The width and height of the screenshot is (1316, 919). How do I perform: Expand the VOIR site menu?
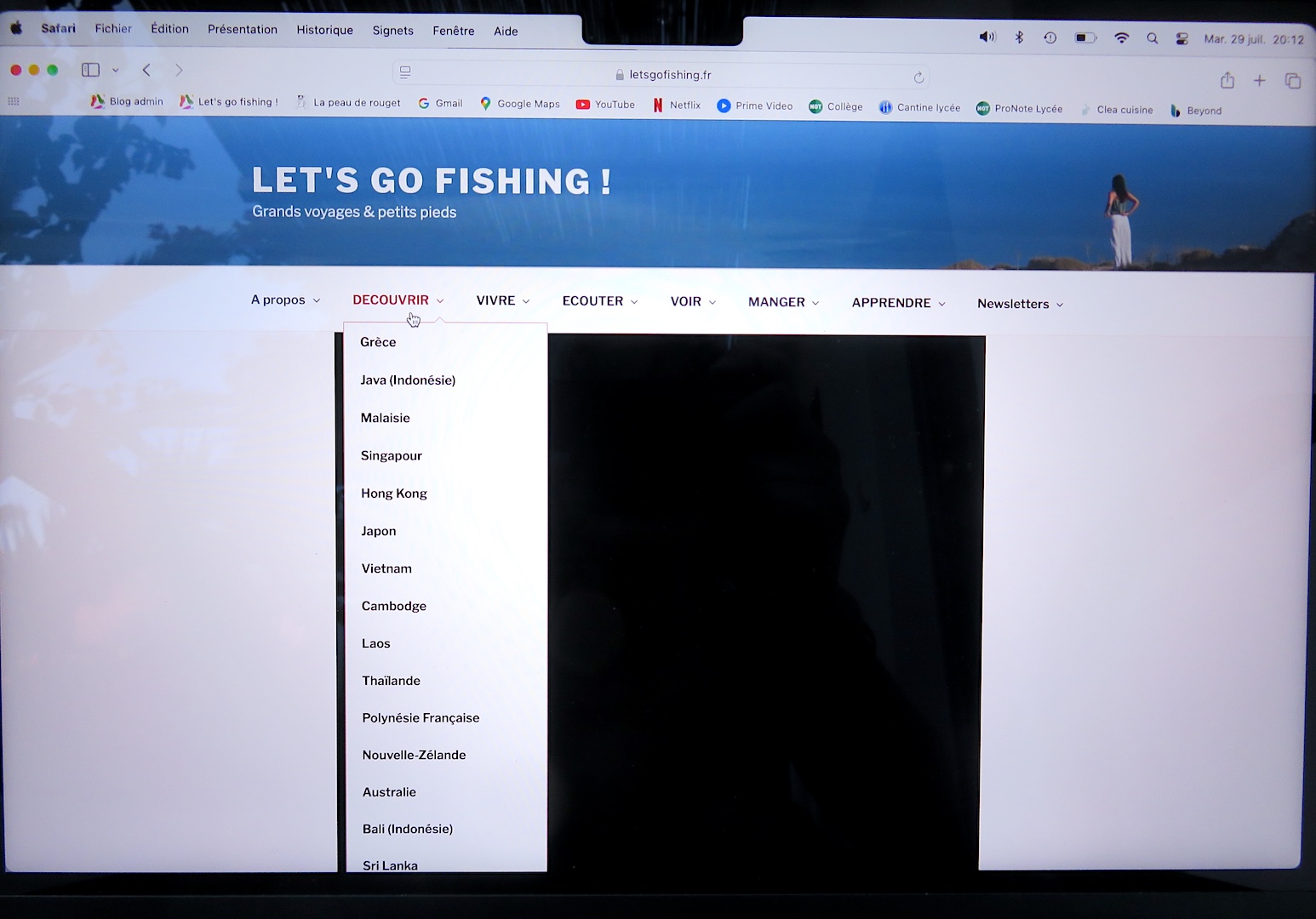tap(693, 301)
